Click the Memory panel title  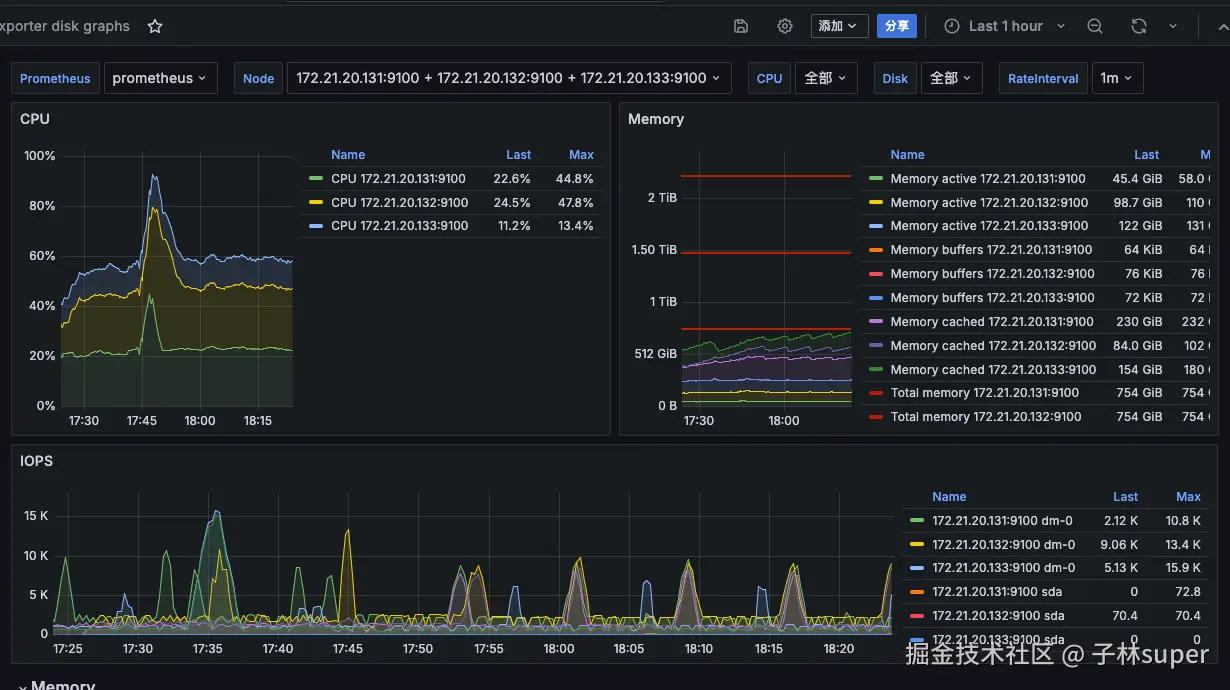pyautogui.click(x=656, y=119)
